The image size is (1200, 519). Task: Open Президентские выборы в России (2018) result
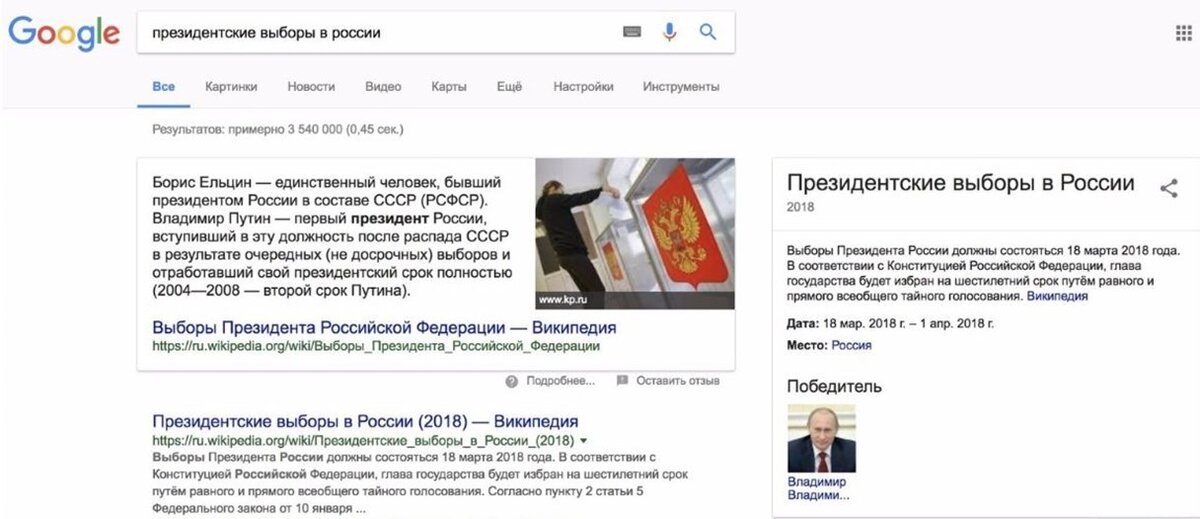click(x=365, y=422)
